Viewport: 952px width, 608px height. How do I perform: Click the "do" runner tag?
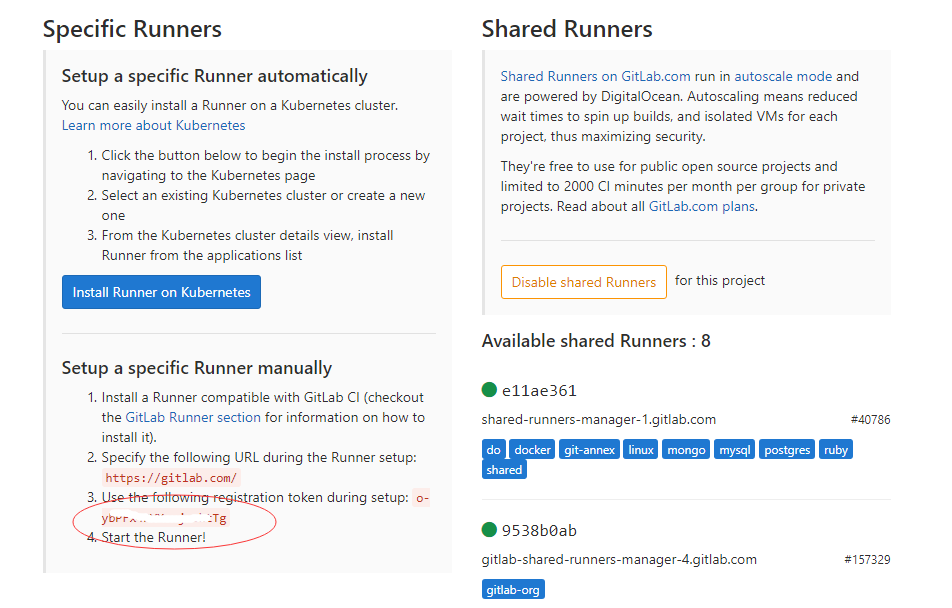[x=494, y=449]
